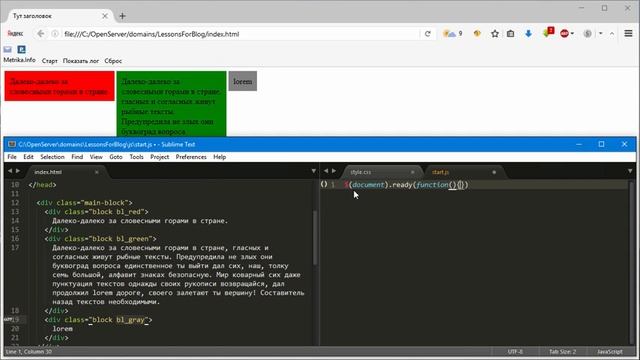Click the gray lorem block on the page
The width and height of the screenshot is (640, 360).
(242, 81)
